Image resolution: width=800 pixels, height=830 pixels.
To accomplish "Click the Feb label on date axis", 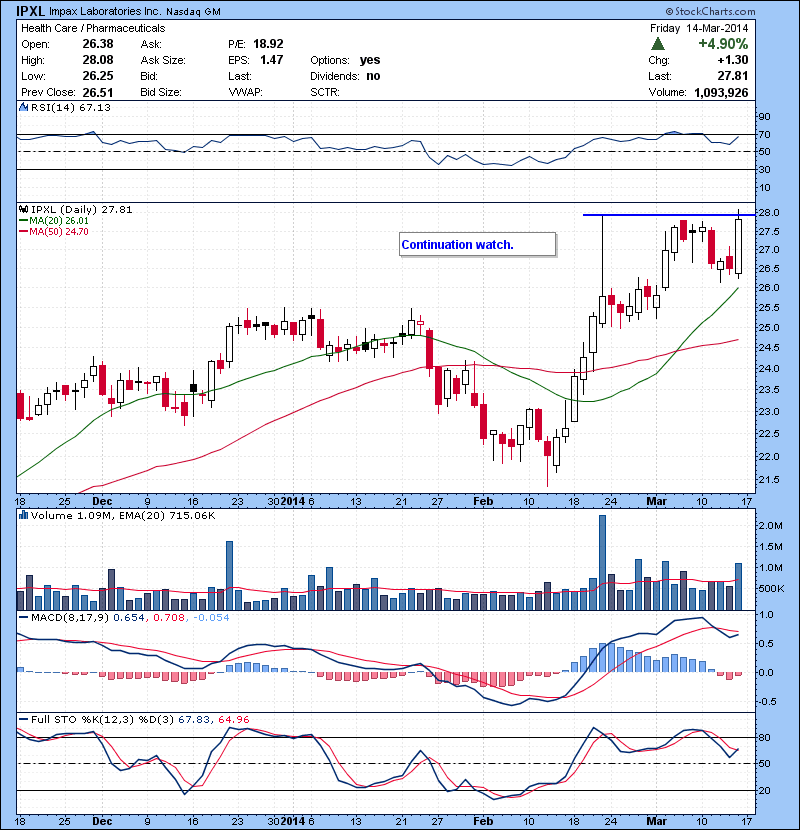I will (483, 500).
